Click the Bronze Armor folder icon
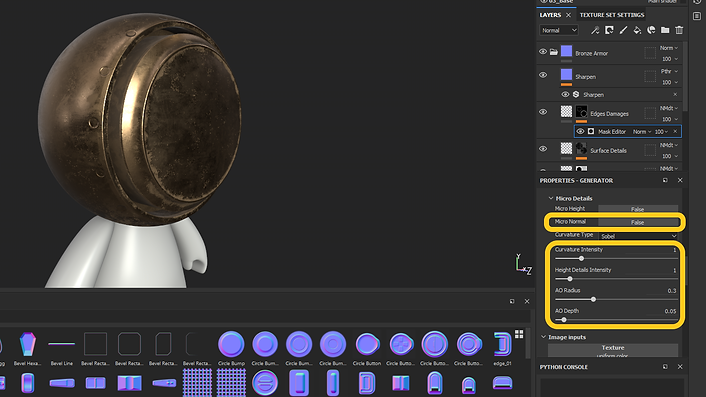This screenshot has width=706, height=397. [x=554, y=52]
